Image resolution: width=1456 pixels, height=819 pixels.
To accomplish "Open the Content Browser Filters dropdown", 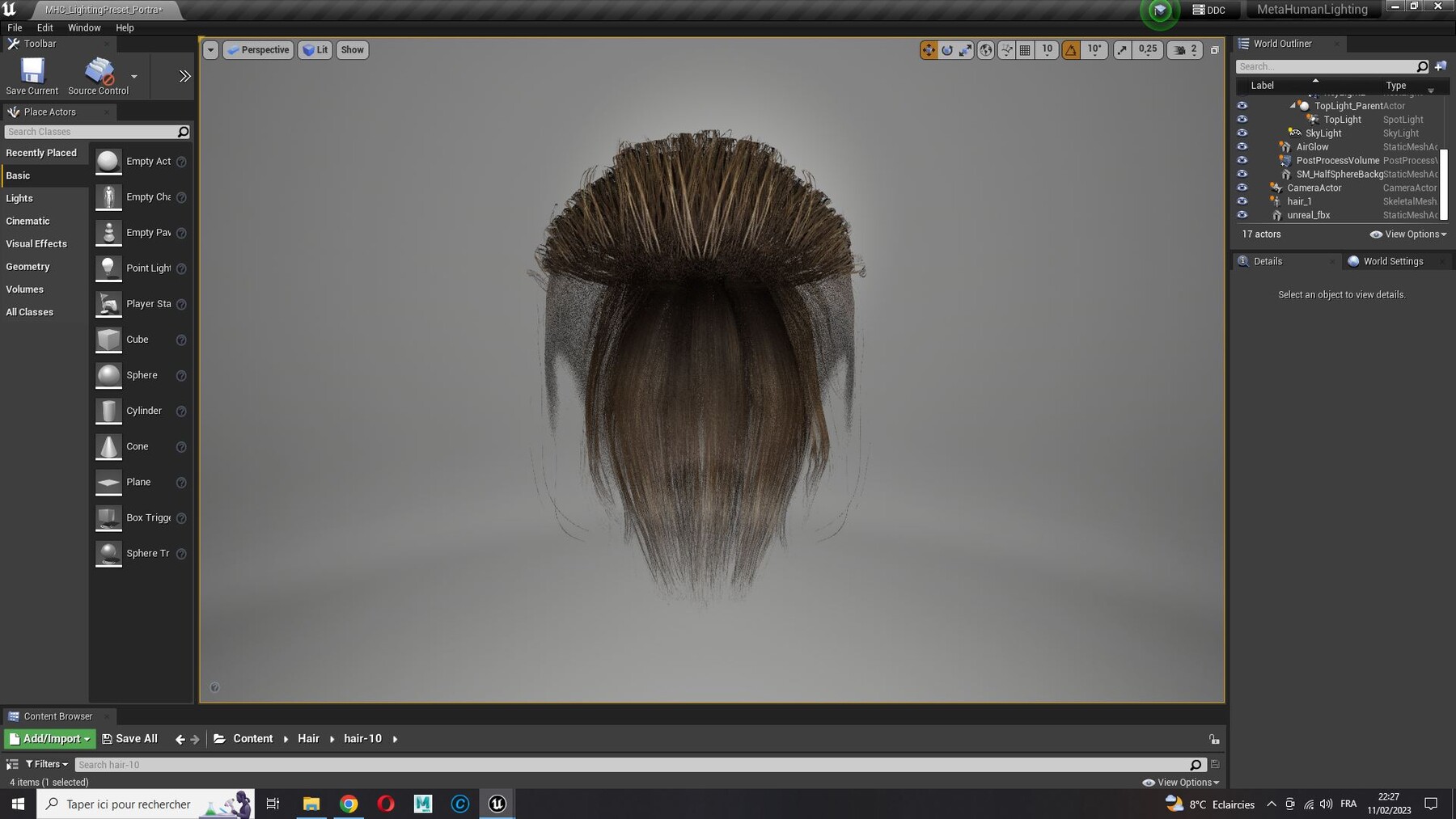I will click(47, 764).
